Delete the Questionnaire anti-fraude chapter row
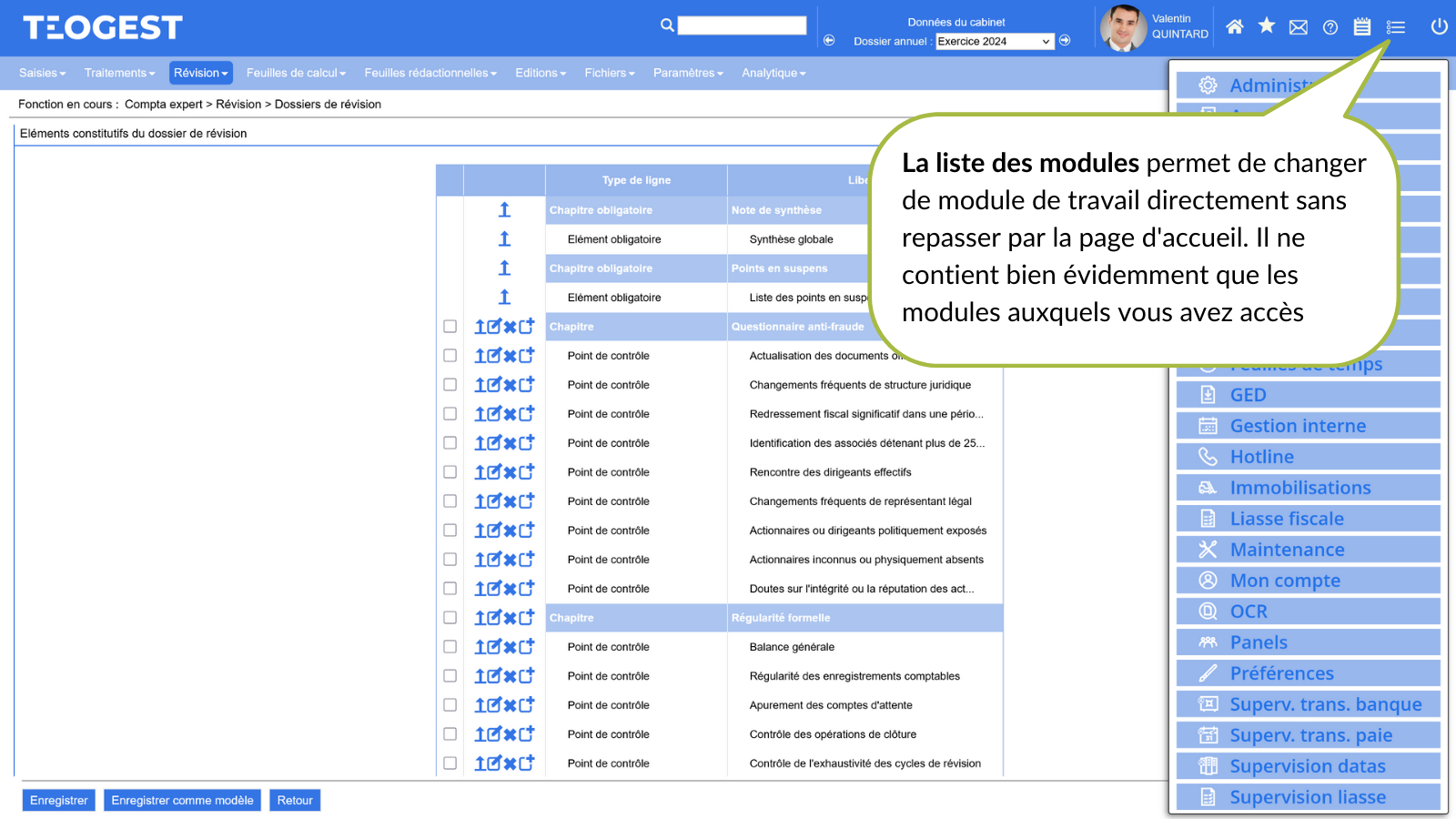 pyautogui.click(x=511, y=327)
